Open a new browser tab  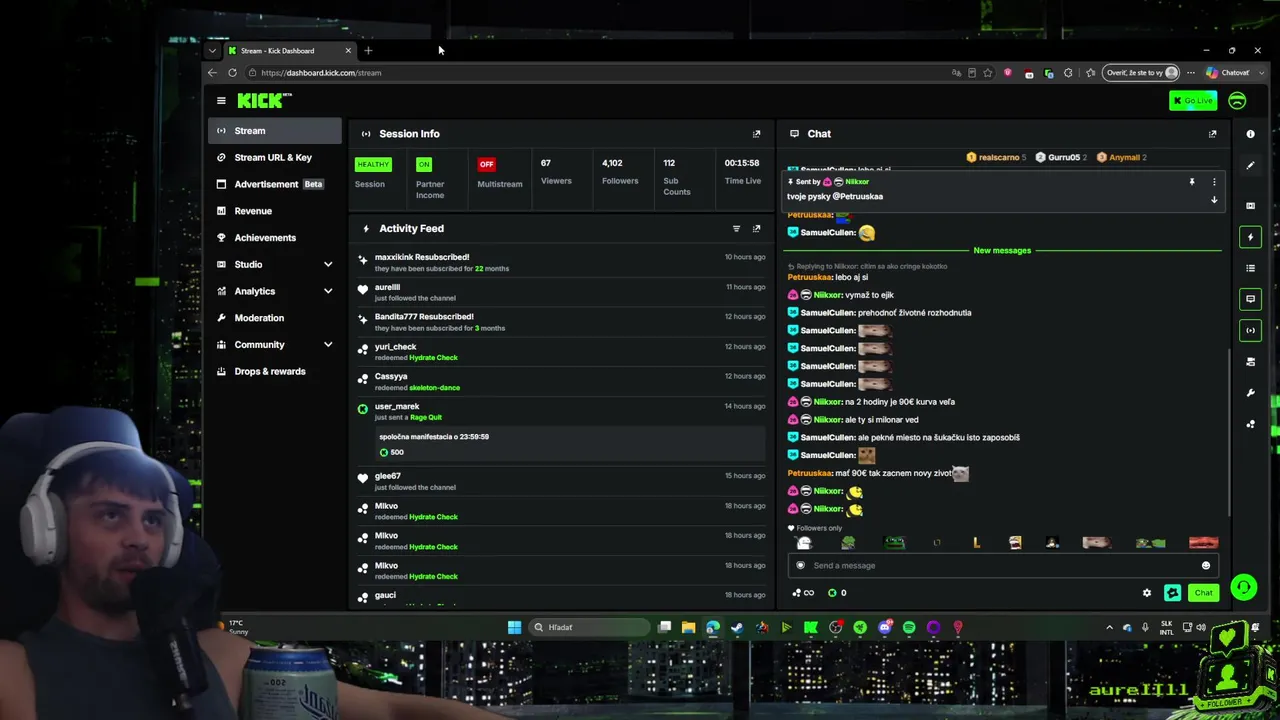368,51
